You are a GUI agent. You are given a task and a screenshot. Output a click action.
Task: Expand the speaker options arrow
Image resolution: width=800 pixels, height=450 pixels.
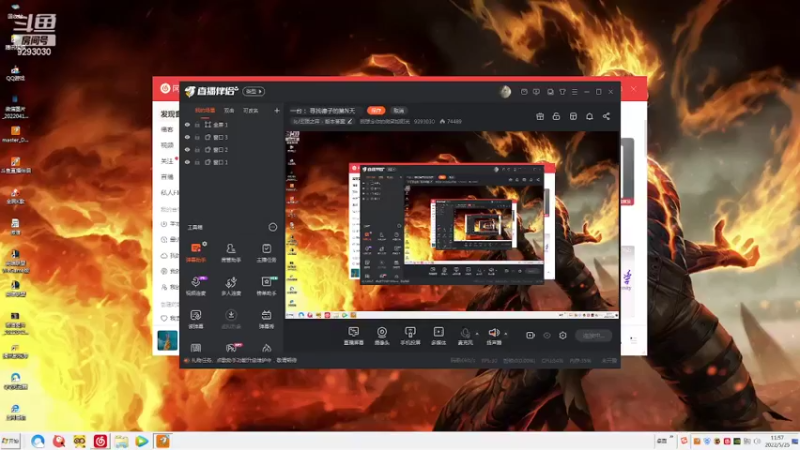coord(506,334)
